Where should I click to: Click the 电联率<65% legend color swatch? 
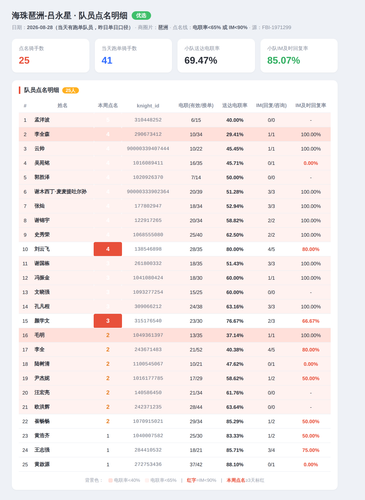[x=147, y=480]
